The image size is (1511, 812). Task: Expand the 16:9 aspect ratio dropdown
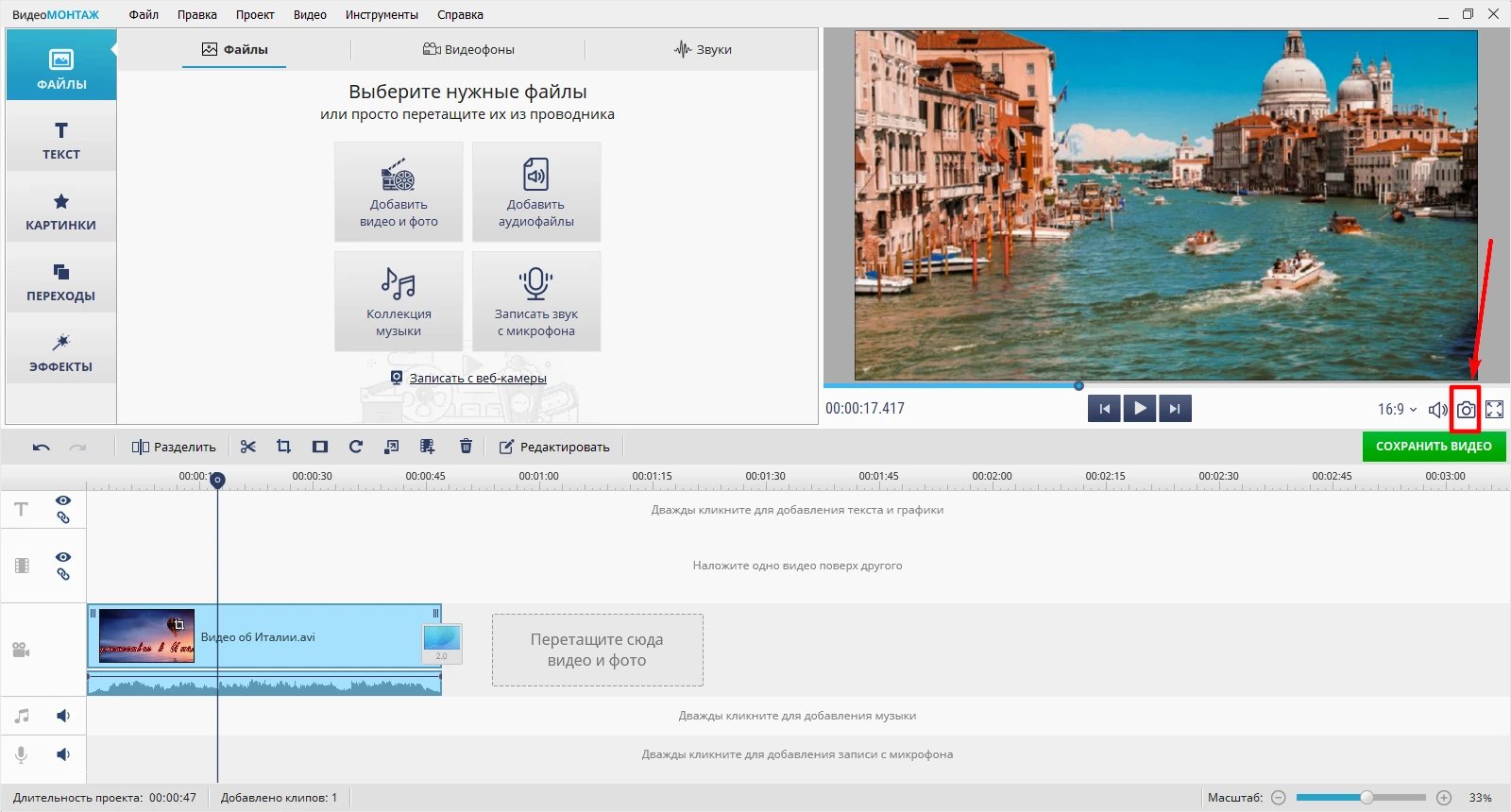tap(1397, 410)
